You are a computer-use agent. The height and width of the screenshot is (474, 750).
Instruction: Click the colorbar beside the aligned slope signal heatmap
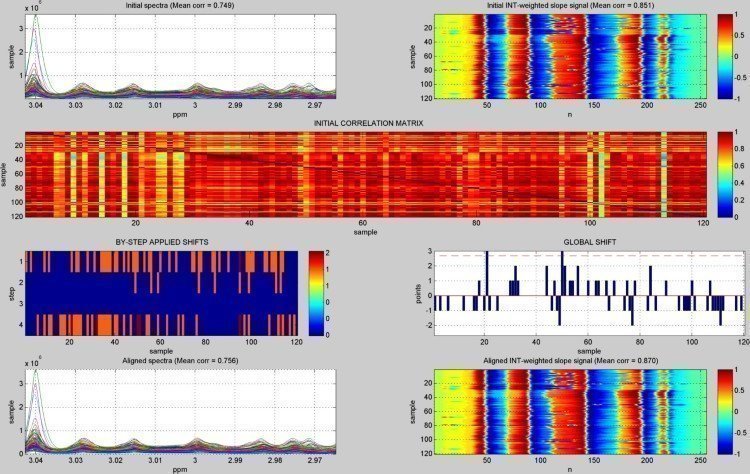726,410
